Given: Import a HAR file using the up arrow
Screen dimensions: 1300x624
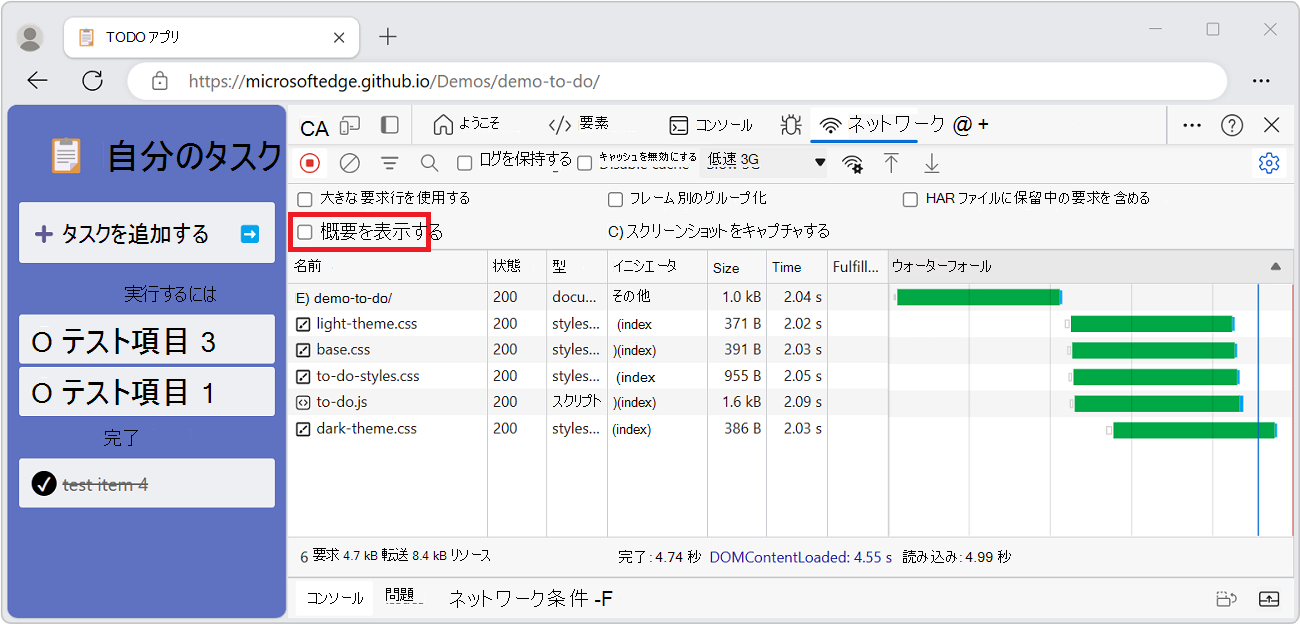Looking at the screenshot, I should pos(891,162).
